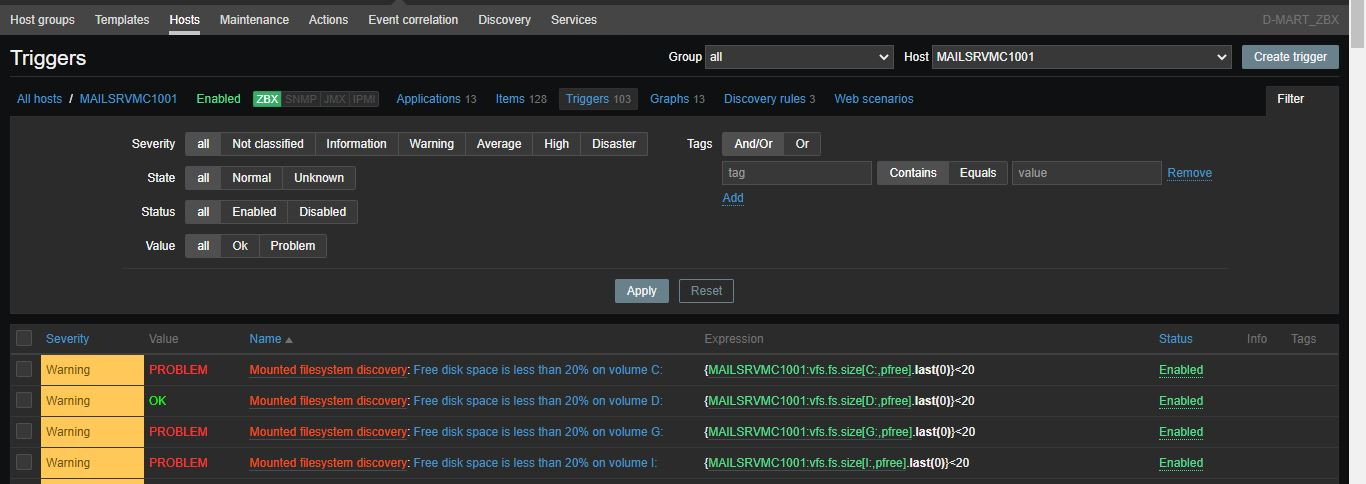Switch to the Templates menu tab
The width and height of the screenshot is (1366, 484).
point(122,20)
